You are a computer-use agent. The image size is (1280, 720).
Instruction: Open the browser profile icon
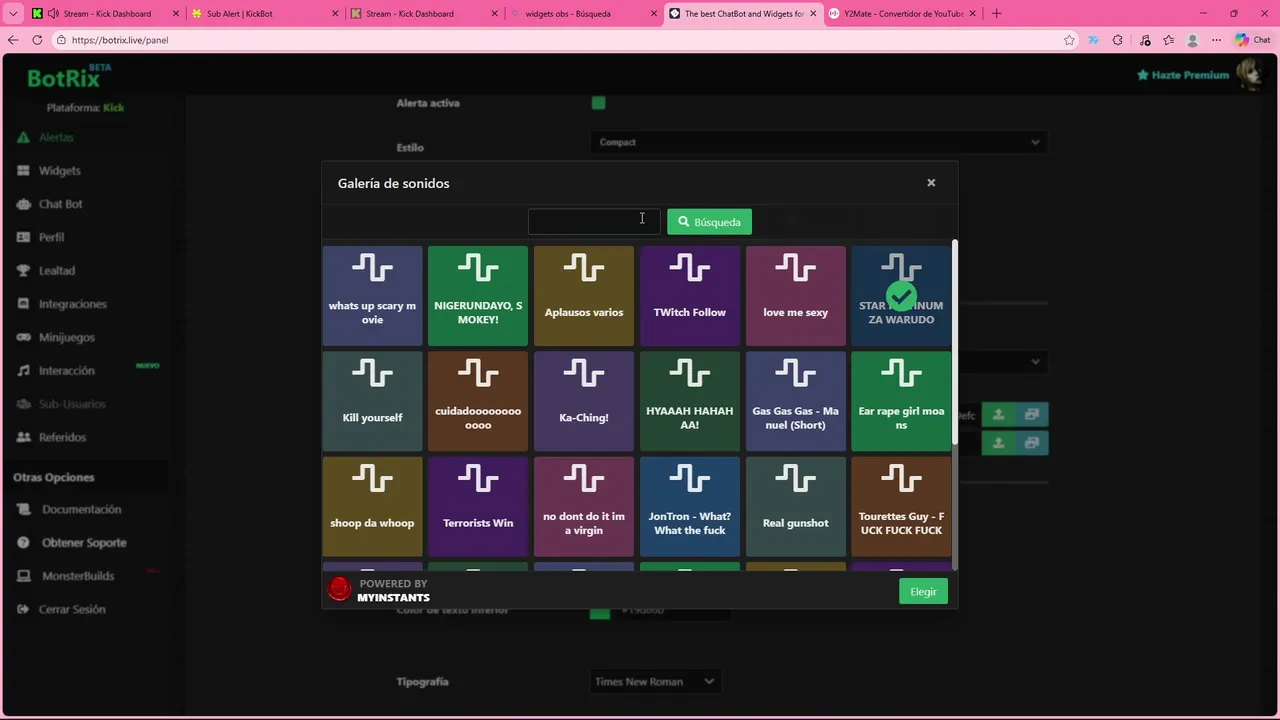pos(1192,40)
